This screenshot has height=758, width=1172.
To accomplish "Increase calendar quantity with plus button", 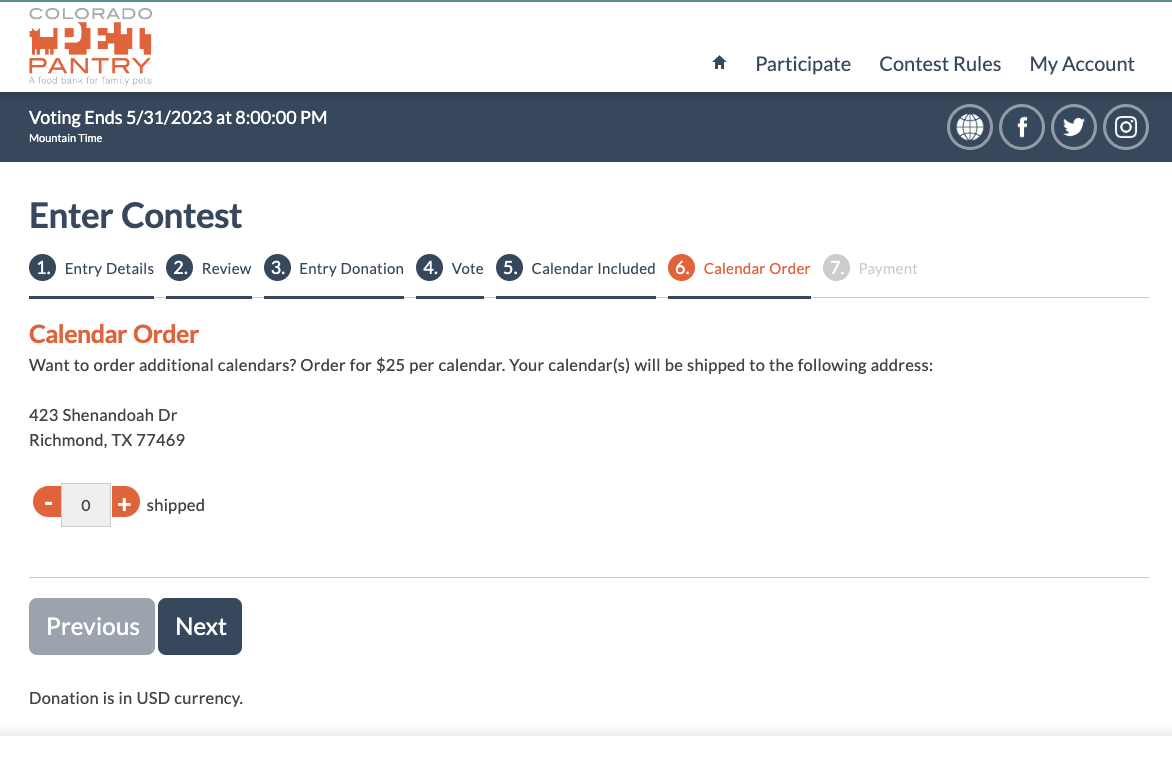I will point(124,504).
